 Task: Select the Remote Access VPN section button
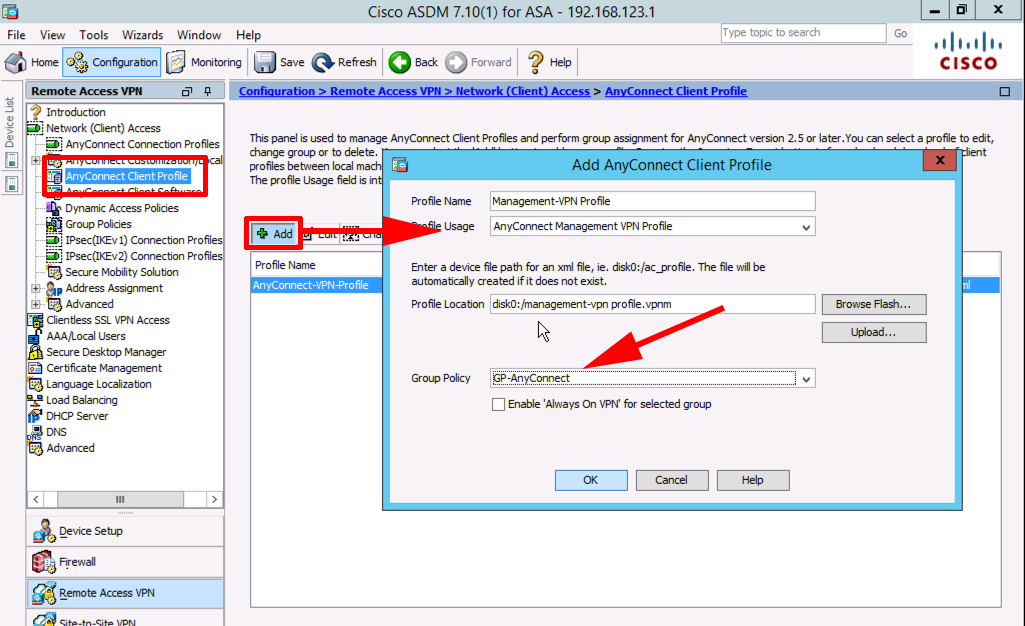[125, 593]
